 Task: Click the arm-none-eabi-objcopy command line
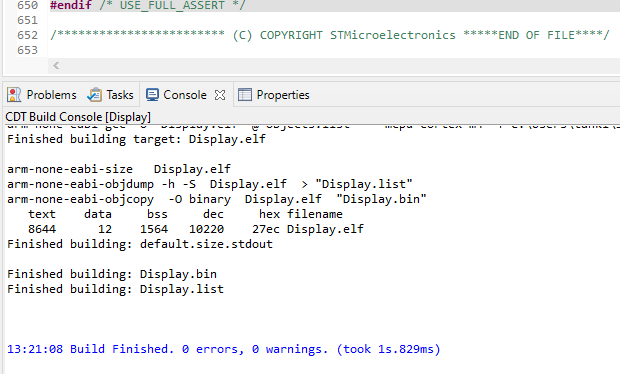click(x=217, y=199)
